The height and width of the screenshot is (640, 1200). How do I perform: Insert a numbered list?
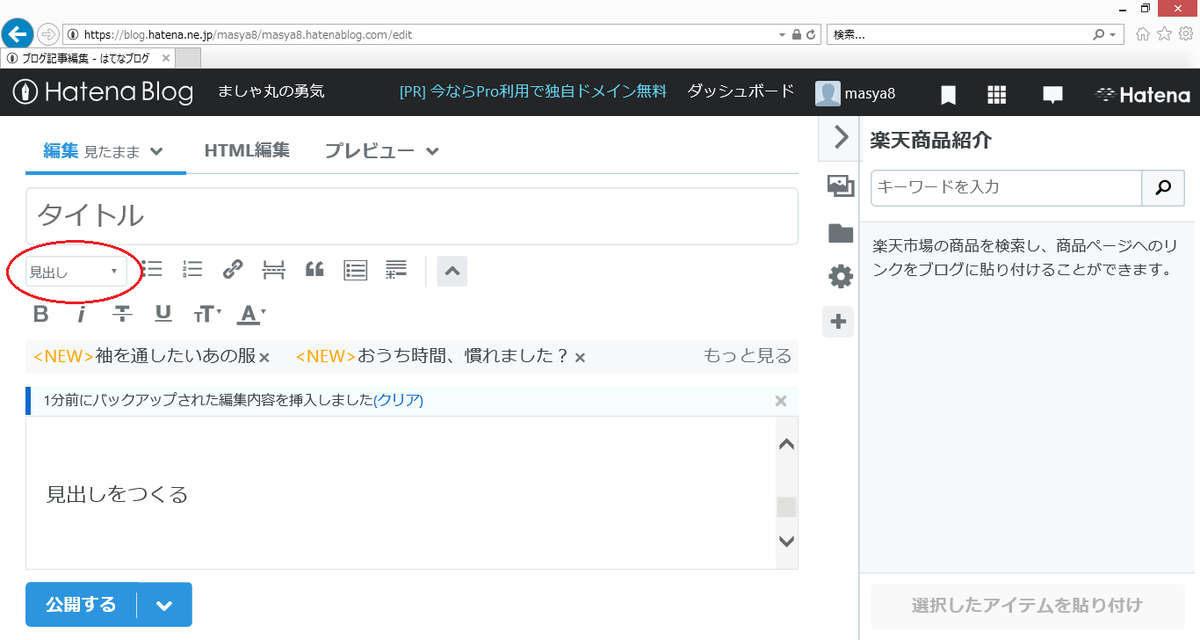point(193,269)
